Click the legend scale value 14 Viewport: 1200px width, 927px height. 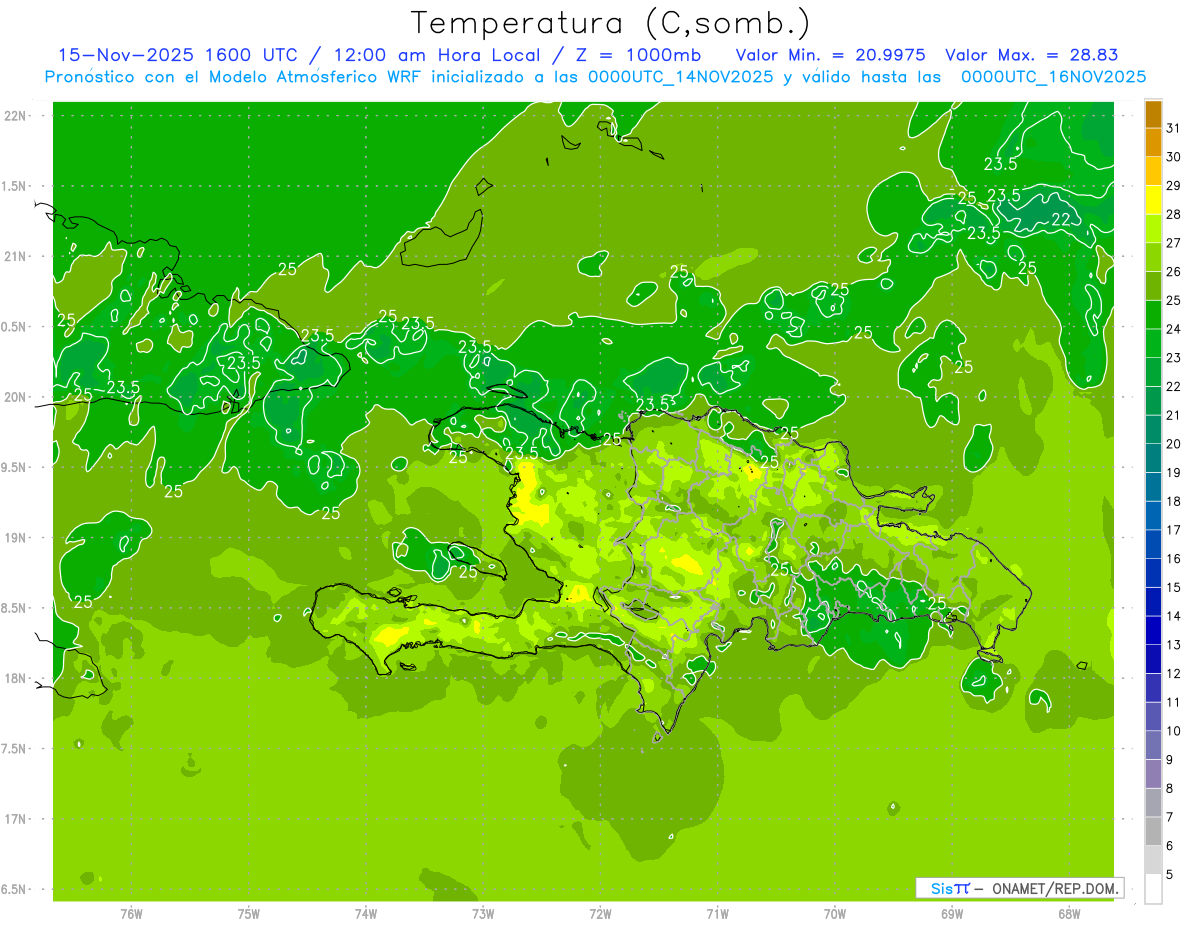click(1173, 616)
